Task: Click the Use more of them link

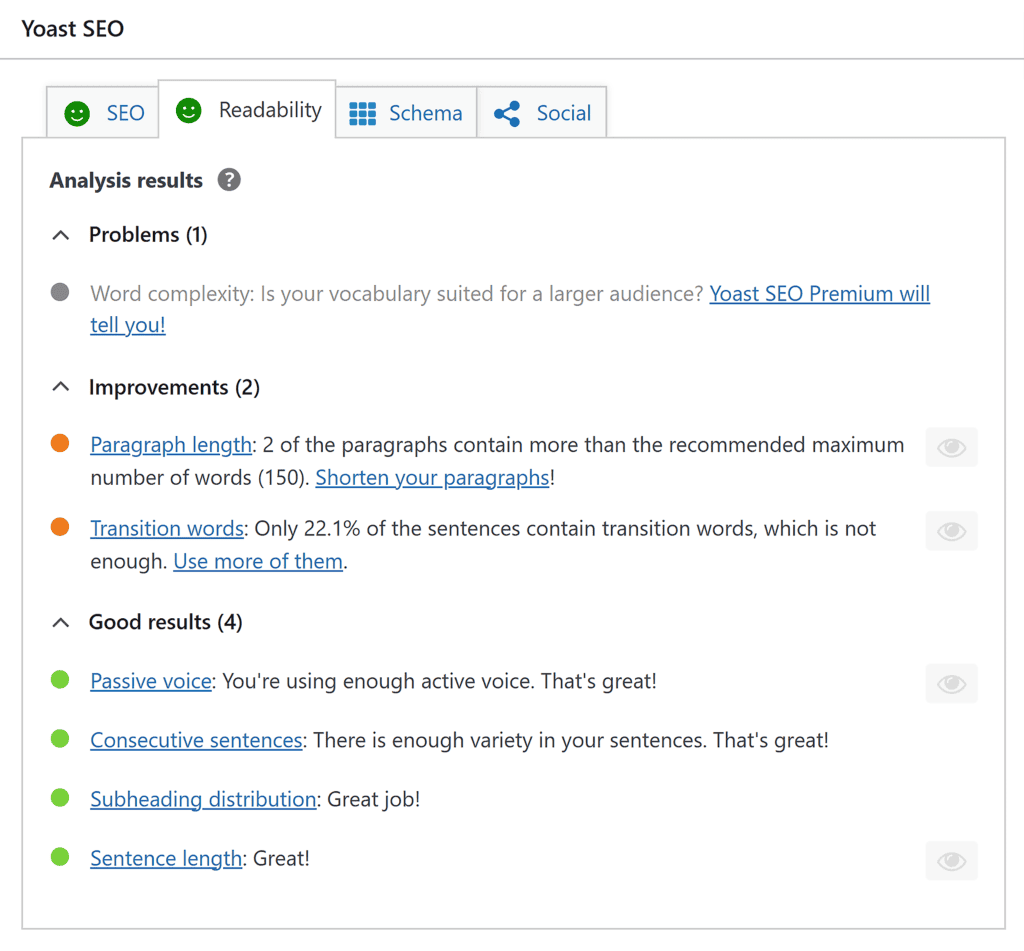Action: coord(258,562)
